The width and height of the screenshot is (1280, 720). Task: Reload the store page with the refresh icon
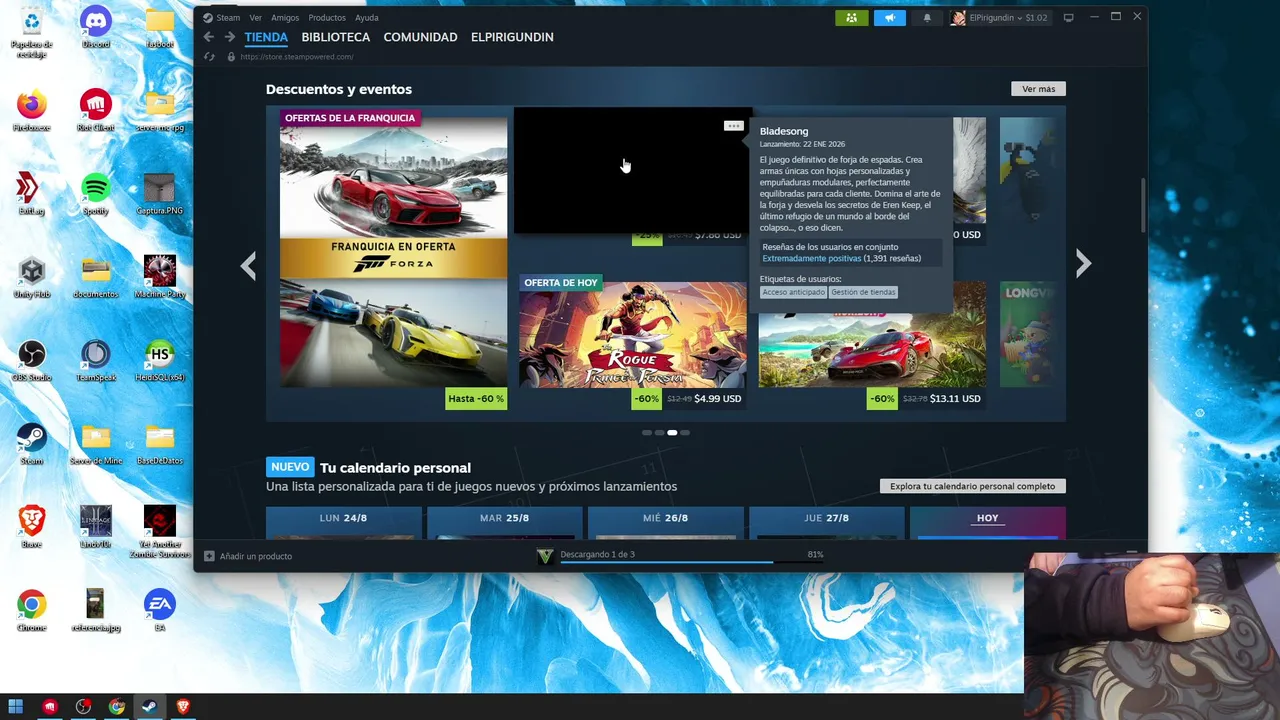pyautogui.click(x=209, y=57)
